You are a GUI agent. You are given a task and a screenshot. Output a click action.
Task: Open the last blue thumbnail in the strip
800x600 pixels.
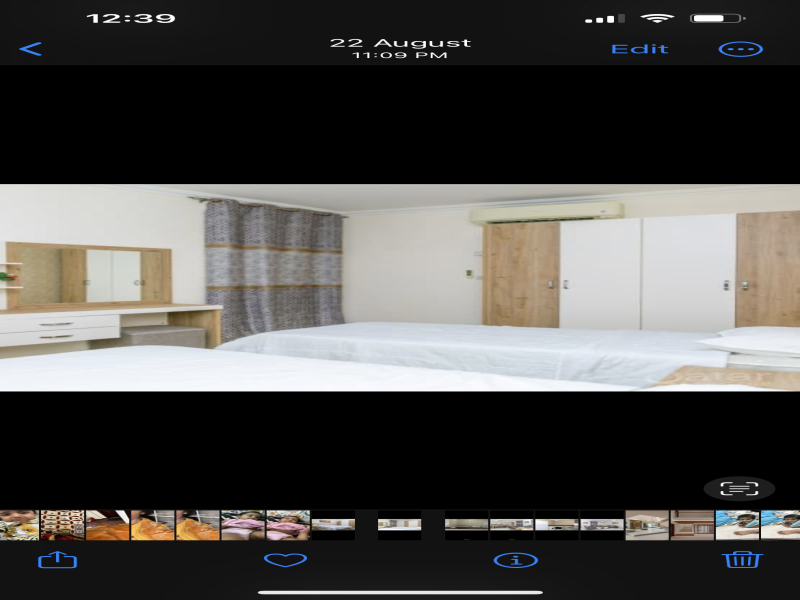tap(781, 525)
